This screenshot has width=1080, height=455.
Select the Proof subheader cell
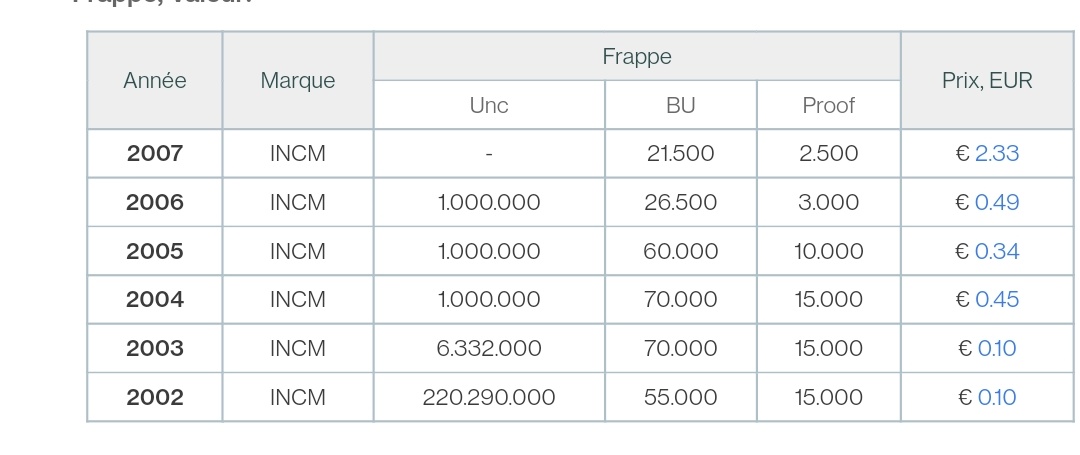(x=829, y=105)
